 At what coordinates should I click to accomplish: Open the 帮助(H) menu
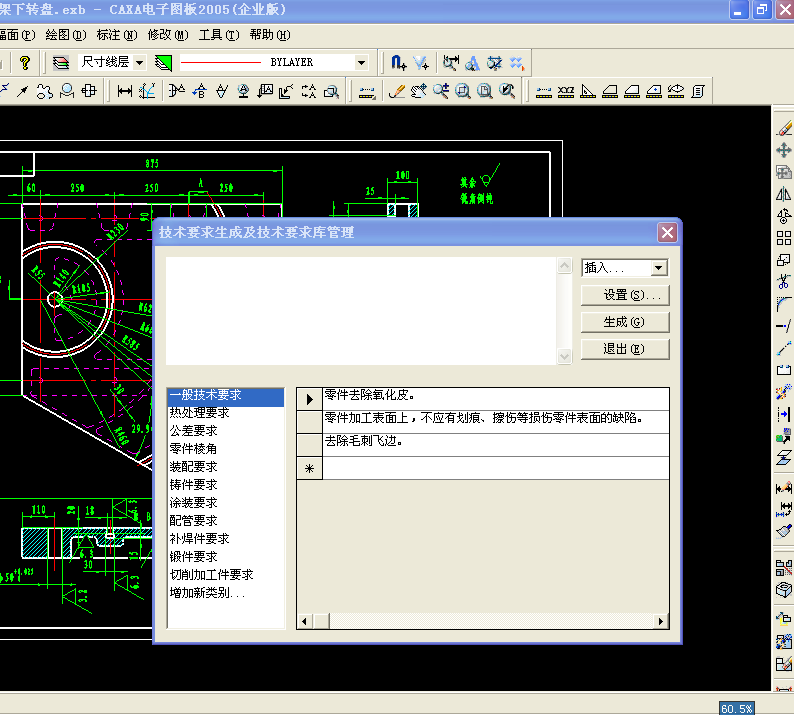(270, 35)
